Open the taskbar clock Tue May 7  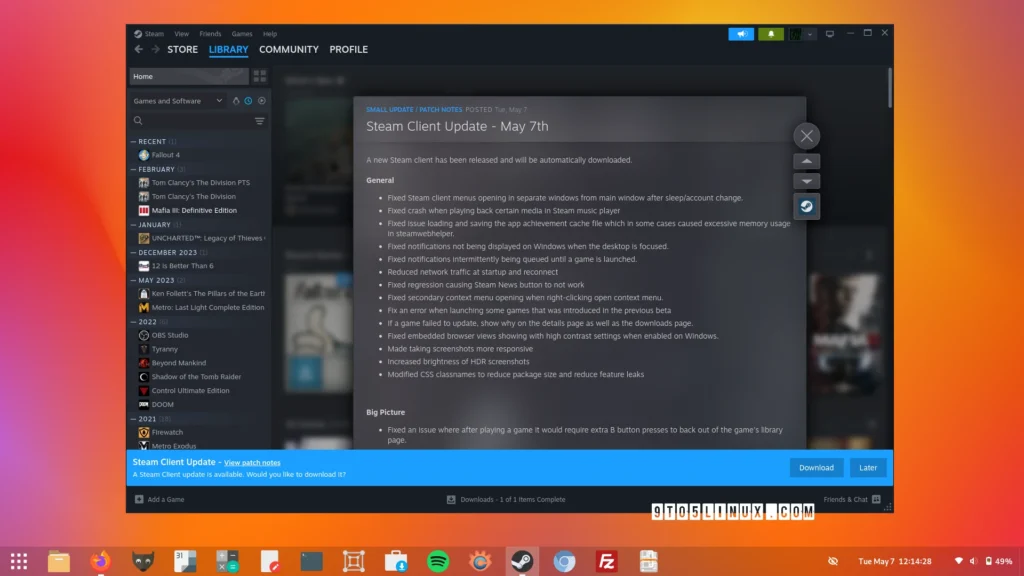click(895, 561)
